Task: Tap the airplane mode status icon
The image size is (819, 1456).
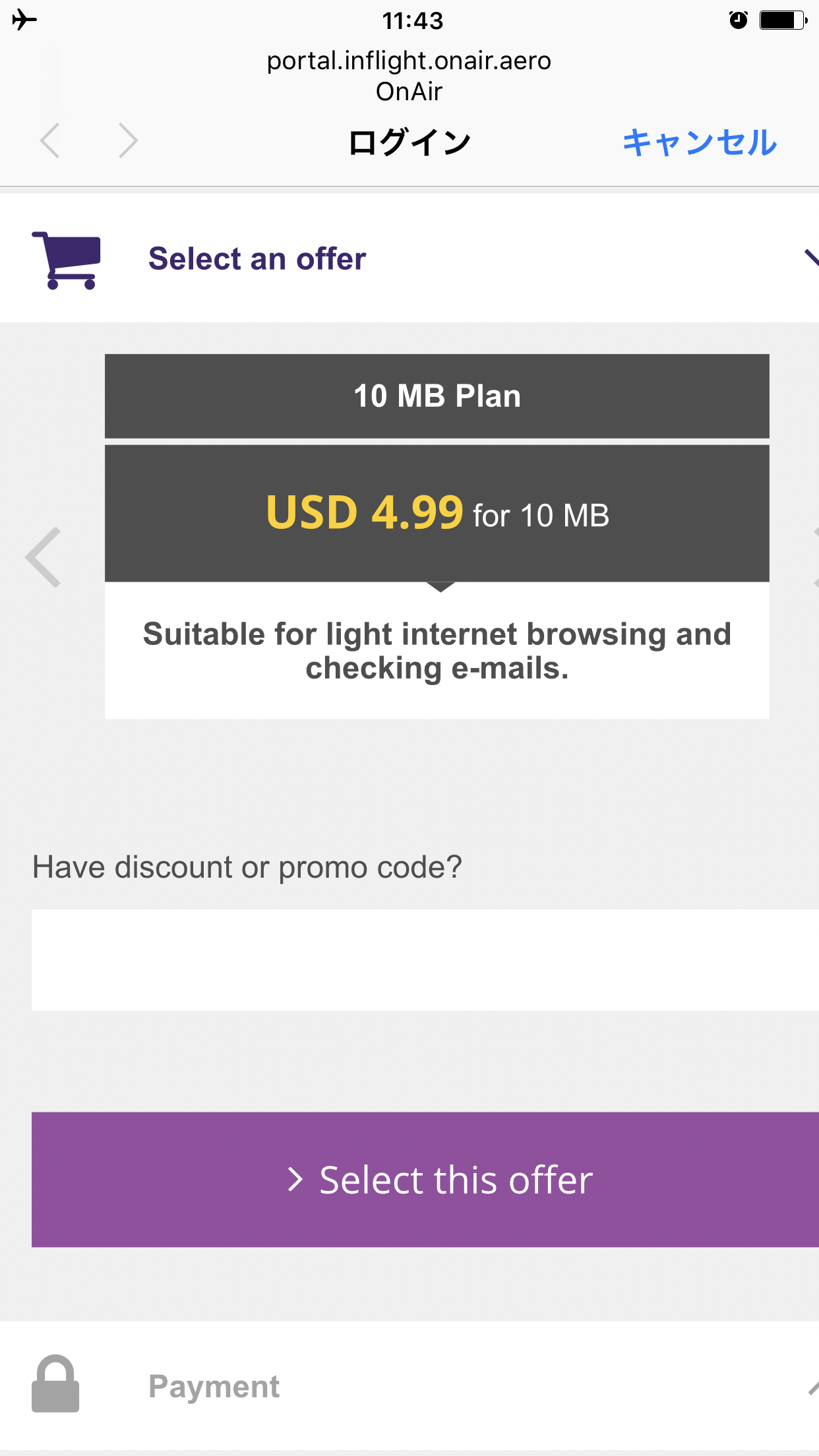Action: 24,20
